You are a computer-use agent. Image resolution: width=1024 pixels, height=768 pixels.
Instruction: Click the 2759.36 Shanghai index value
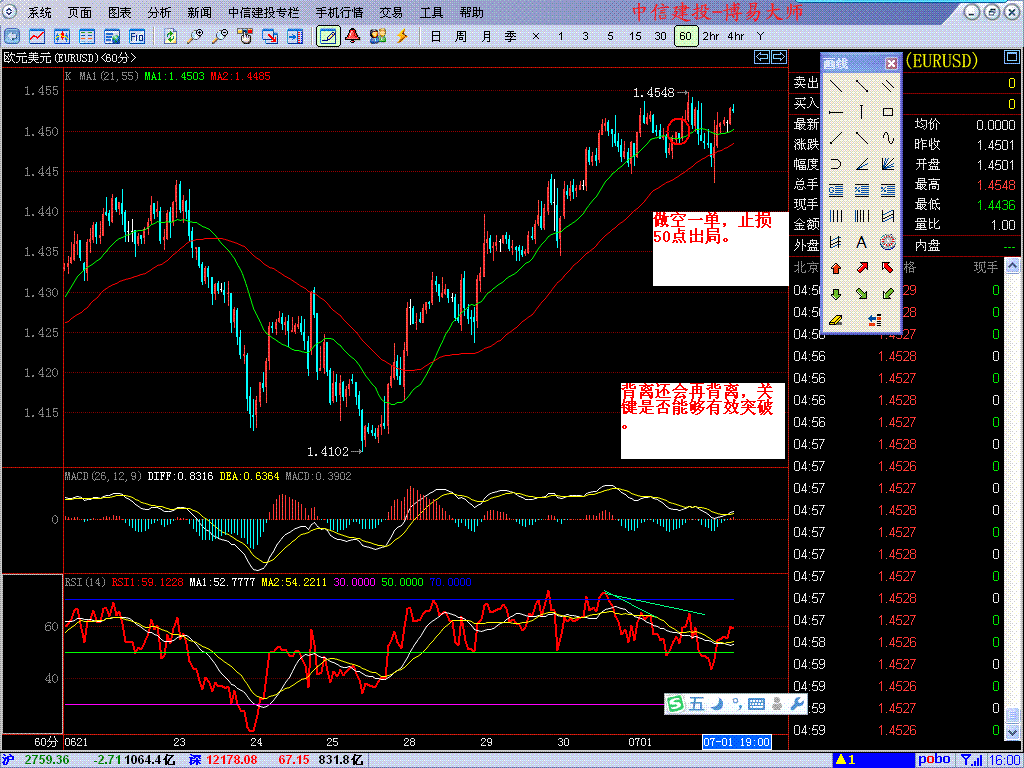(47, 760)
